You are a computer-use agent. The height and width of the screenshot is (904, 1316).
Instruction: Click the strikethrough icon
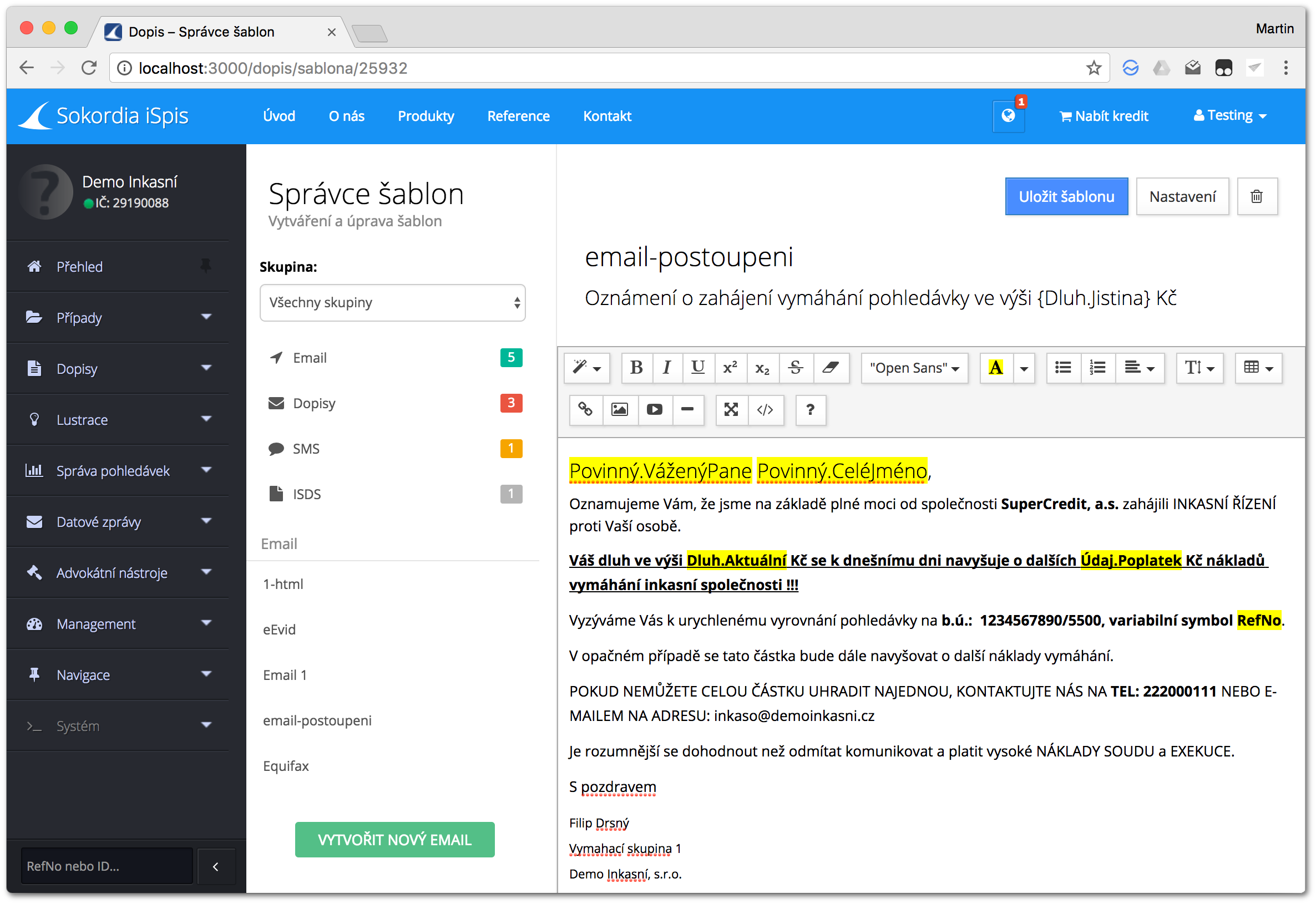pyautogui.click(x=796, y=368)
